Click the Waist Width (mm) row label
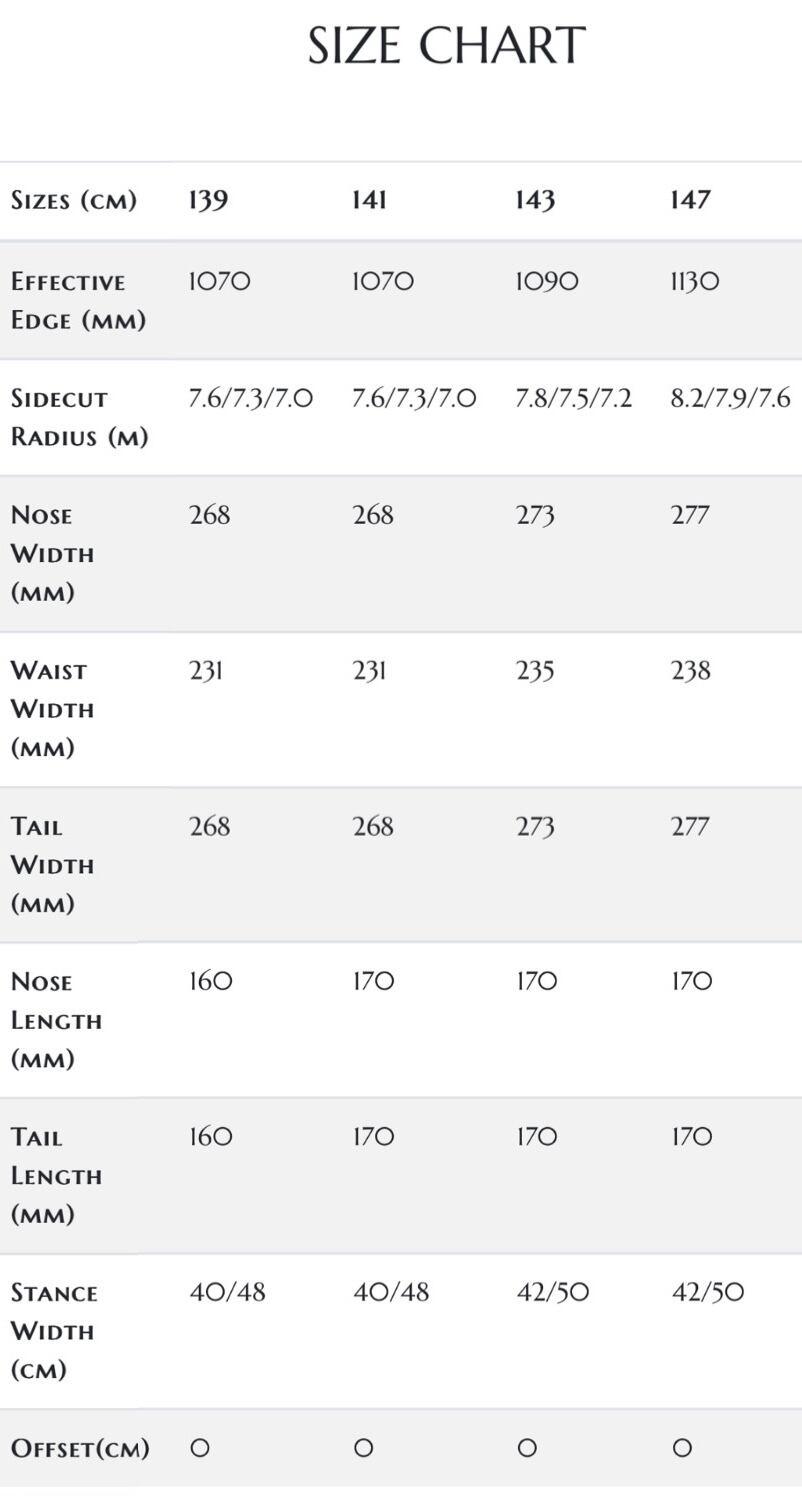Viewport: 802px width, 1509px height. pos(52,709)
